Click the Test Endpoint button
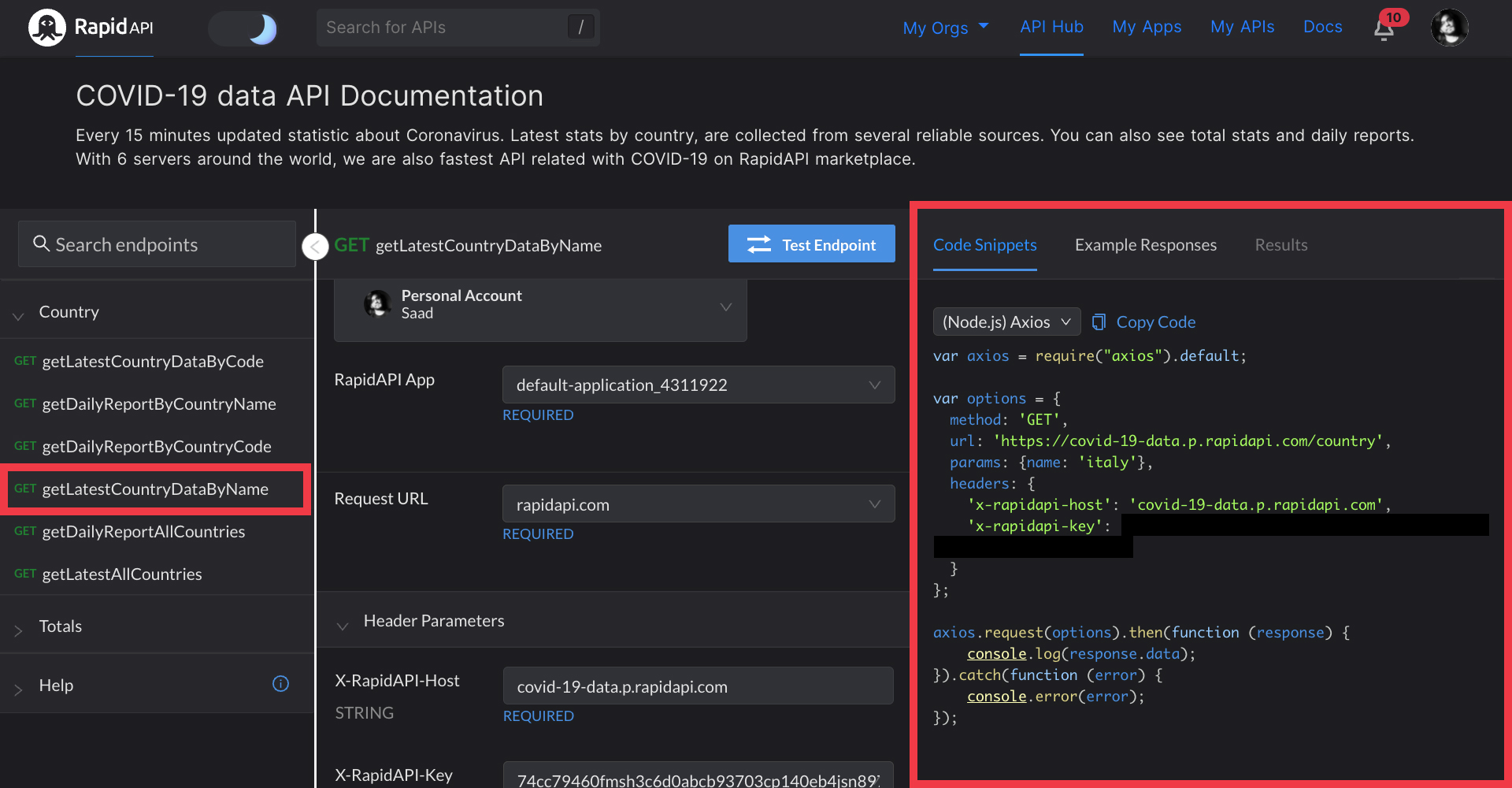Screen dimensions: 1512x788 pyautogui.click(x=811, y=244)
